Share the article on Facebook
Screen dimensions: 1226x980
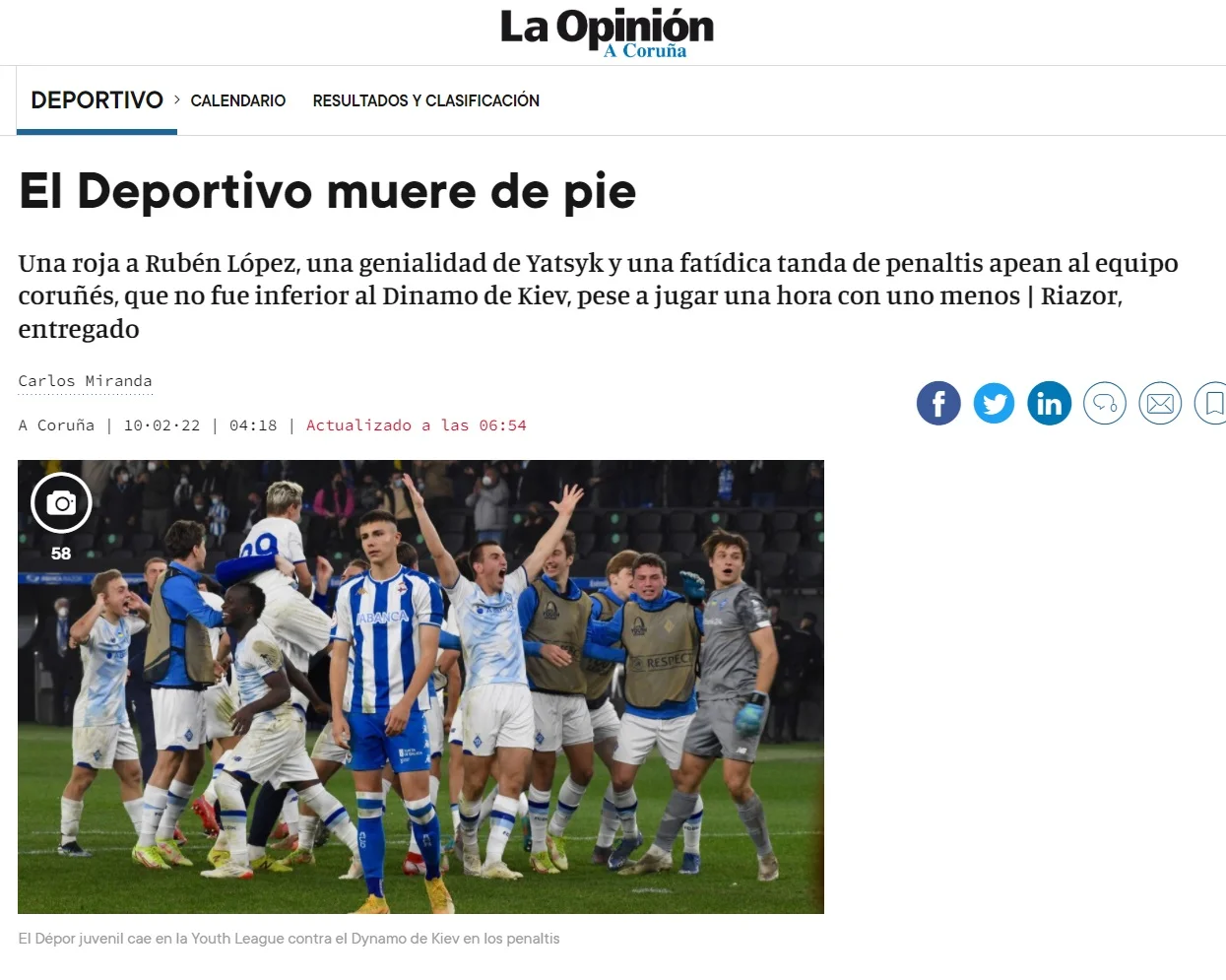[x=938, y=403]
